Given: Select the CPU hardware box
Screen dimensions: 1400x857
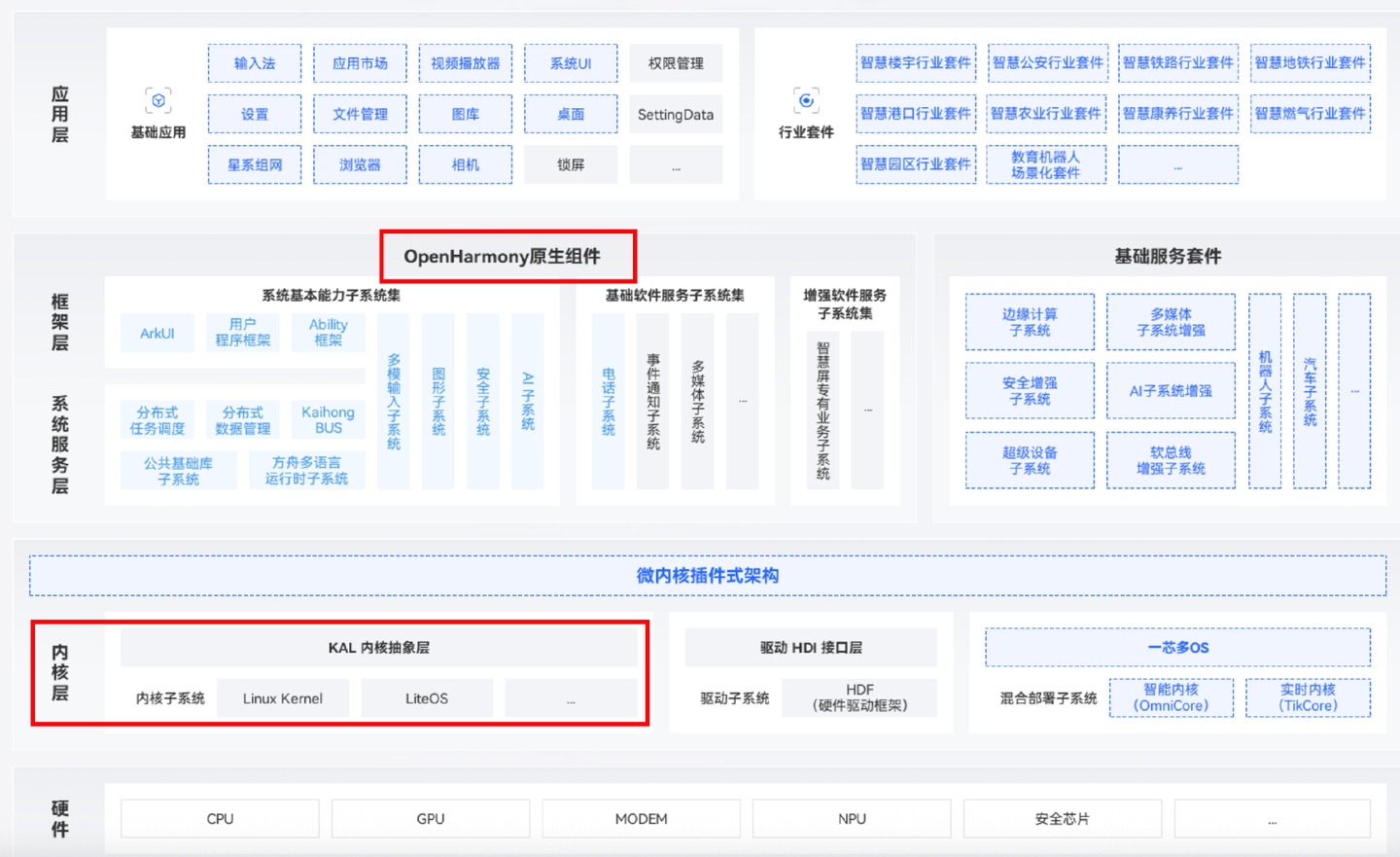Looking at the screenshot, I should [x=220, y=819].
